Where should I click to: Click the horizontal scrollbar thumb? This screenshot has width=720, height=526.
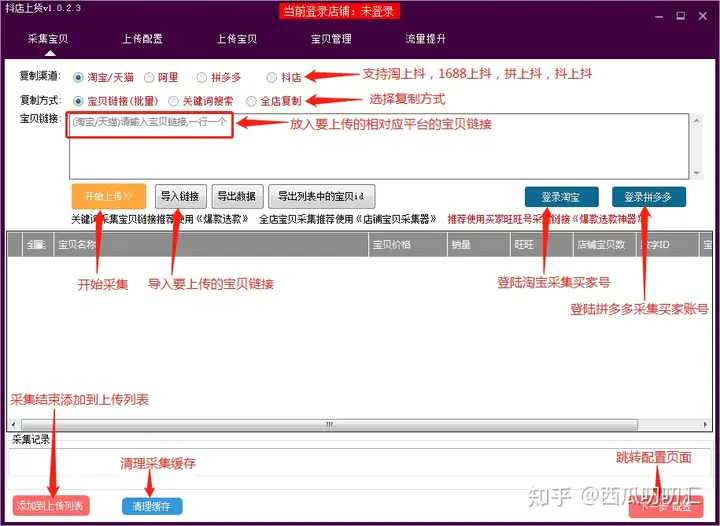(329, 425)
